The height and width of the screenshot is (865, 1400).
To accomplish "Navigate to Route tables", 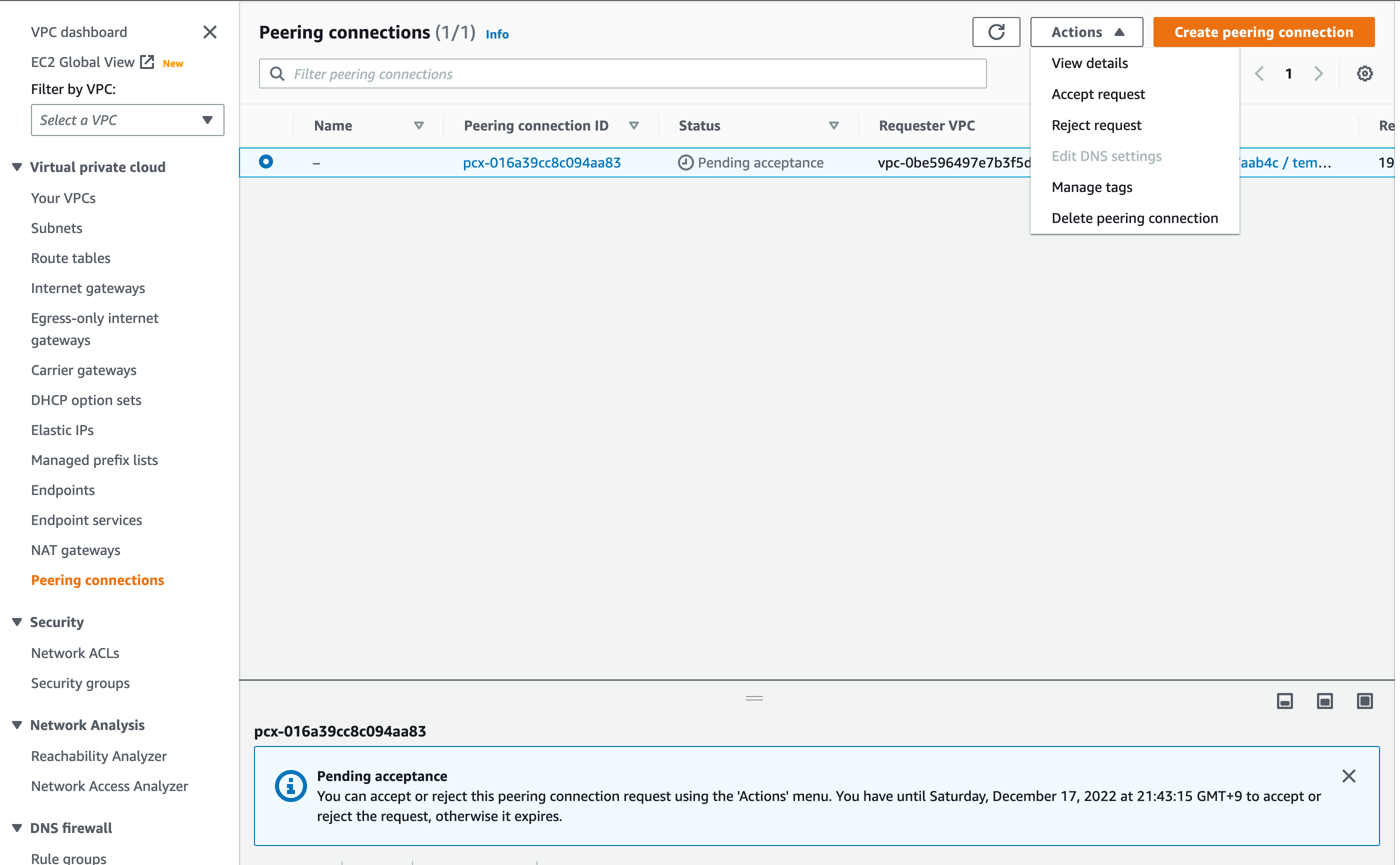I will 70,258.
